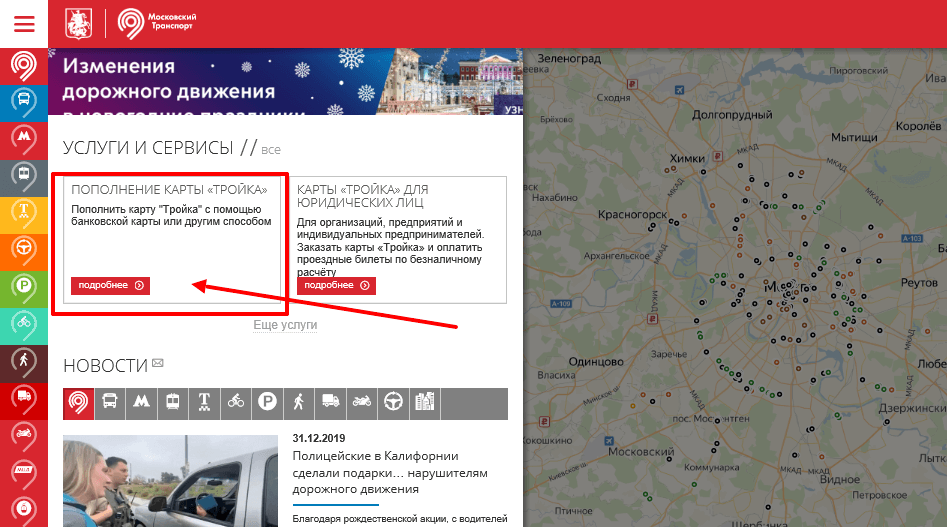Open the MЦД label section in sidebar
This screenshot has height=527, width=947.
pos(24,474)
